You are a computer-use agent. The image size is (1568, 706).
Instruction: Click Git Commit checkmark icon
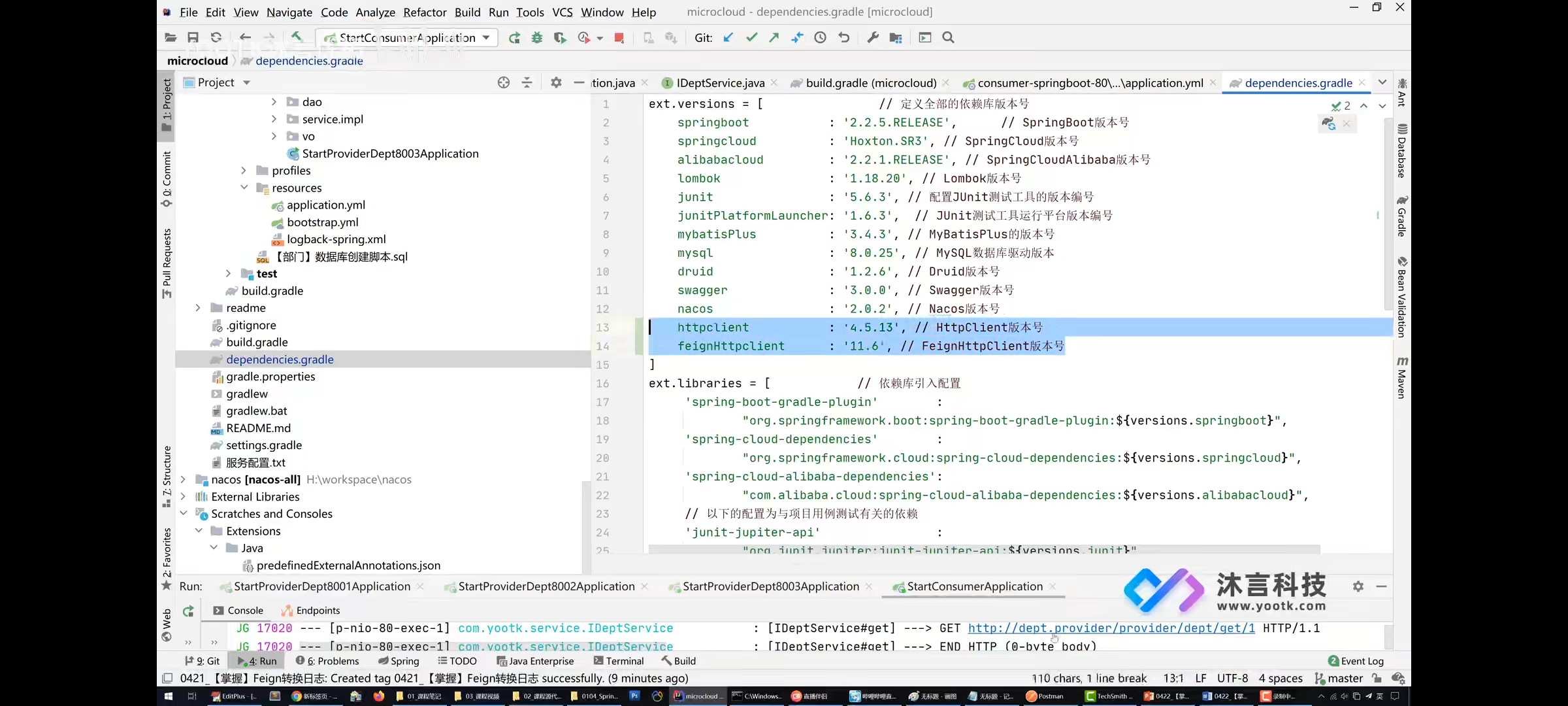click(751, 38)
